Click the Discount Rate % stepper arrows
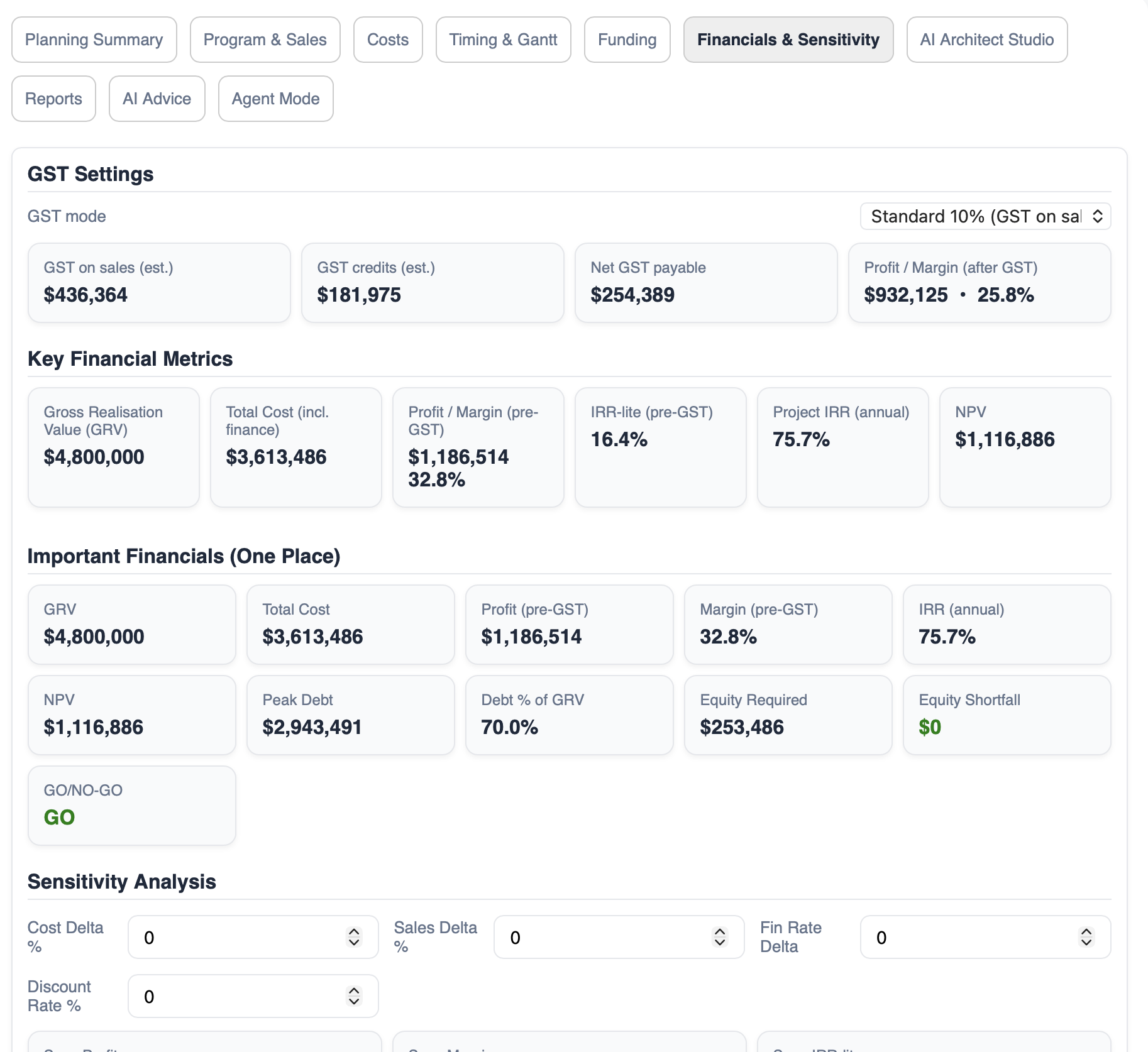Image resolution: width=1148 pixels, height=1052 pixels. click(x=354, y=996)
